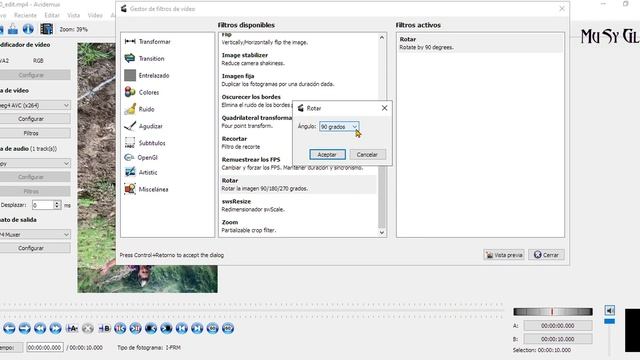Viewport: 640px width, 360px height.
Task: Click Aceptar in the Rotar dialog
Action: [x=327, y=155]
